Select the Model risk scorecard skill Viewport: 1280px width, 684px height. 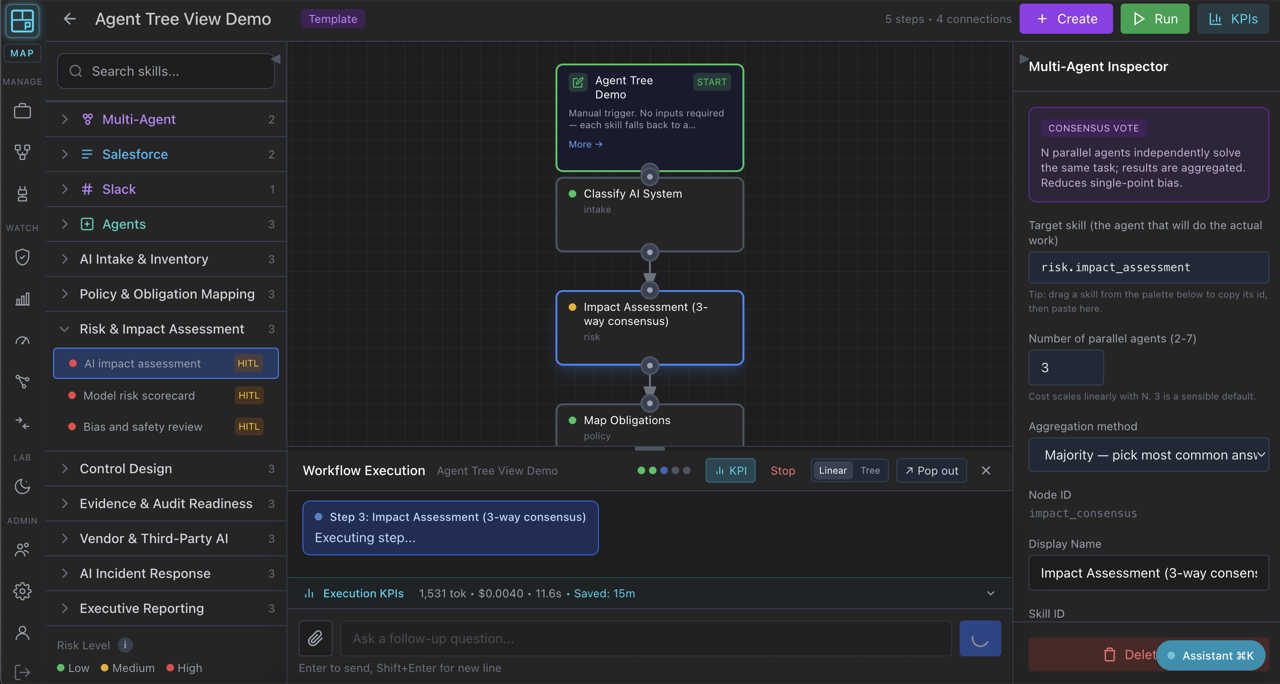(166, 395)
